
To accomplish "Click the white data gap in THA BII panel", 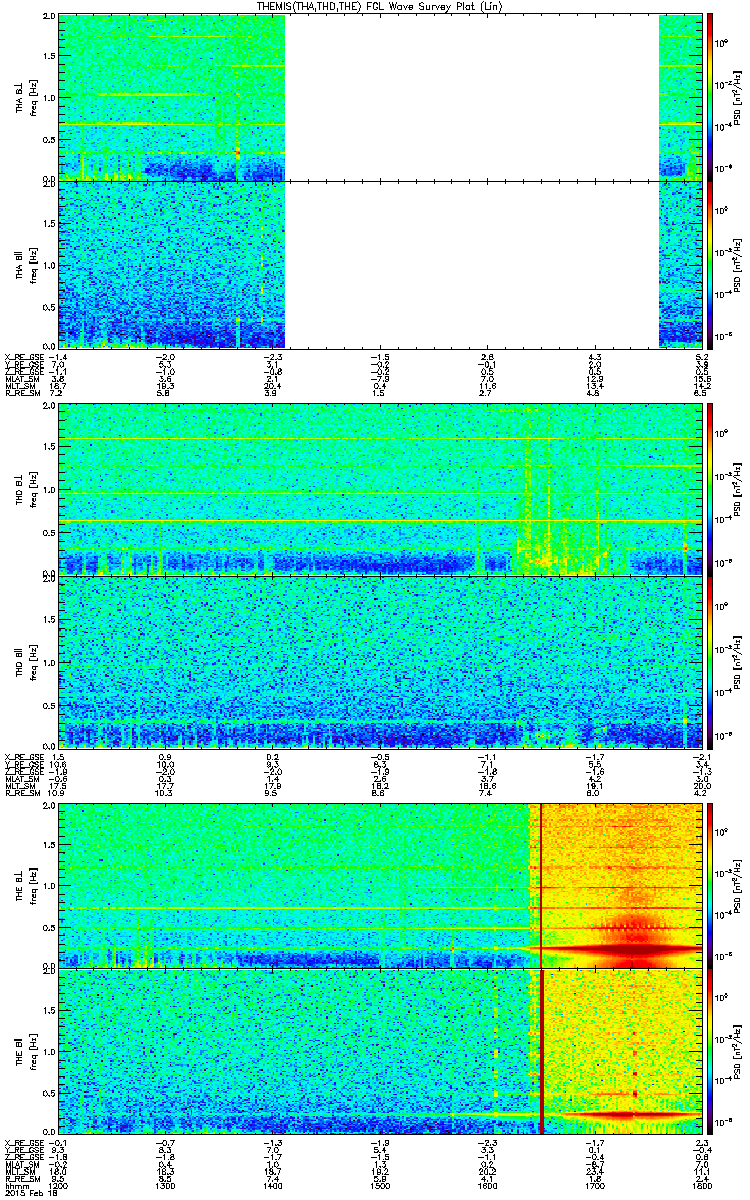I will coord(472,264).
